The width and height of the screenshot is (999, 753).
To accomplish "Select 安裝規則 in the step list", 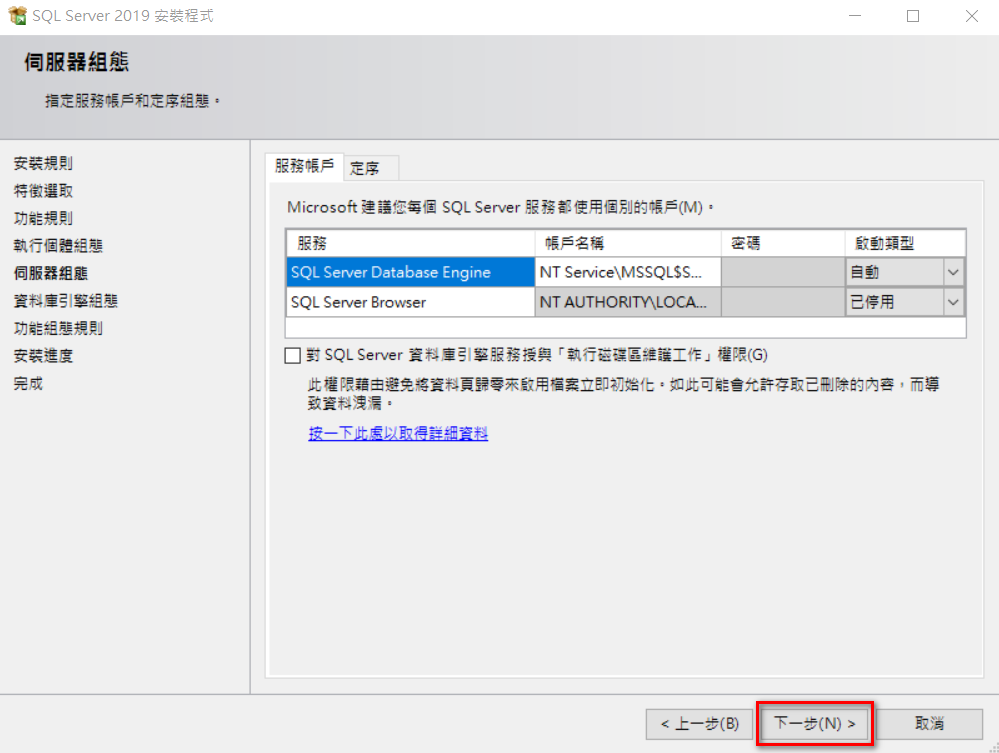I will point(43,164).
